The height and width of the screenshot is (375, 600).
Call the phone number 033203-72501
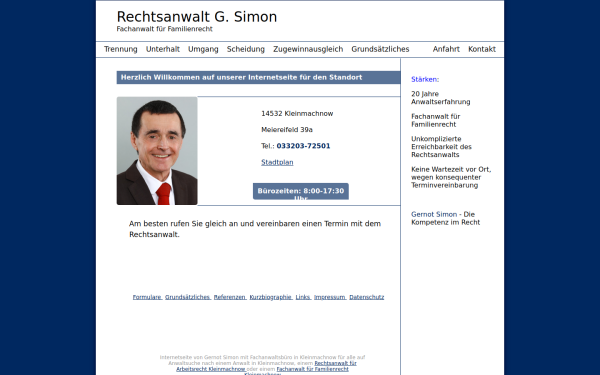coord(303,146)
